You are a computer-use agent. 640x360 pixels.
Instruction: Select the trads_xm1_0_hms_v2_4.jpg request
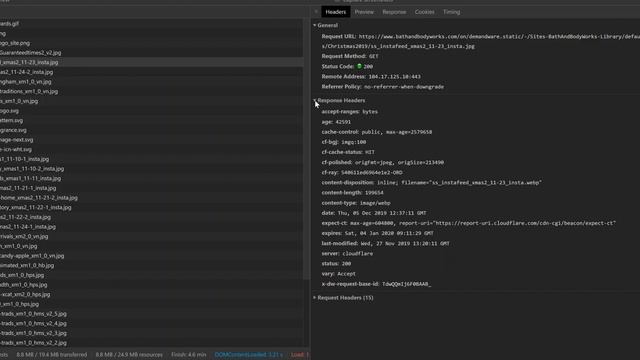[151, 323]
